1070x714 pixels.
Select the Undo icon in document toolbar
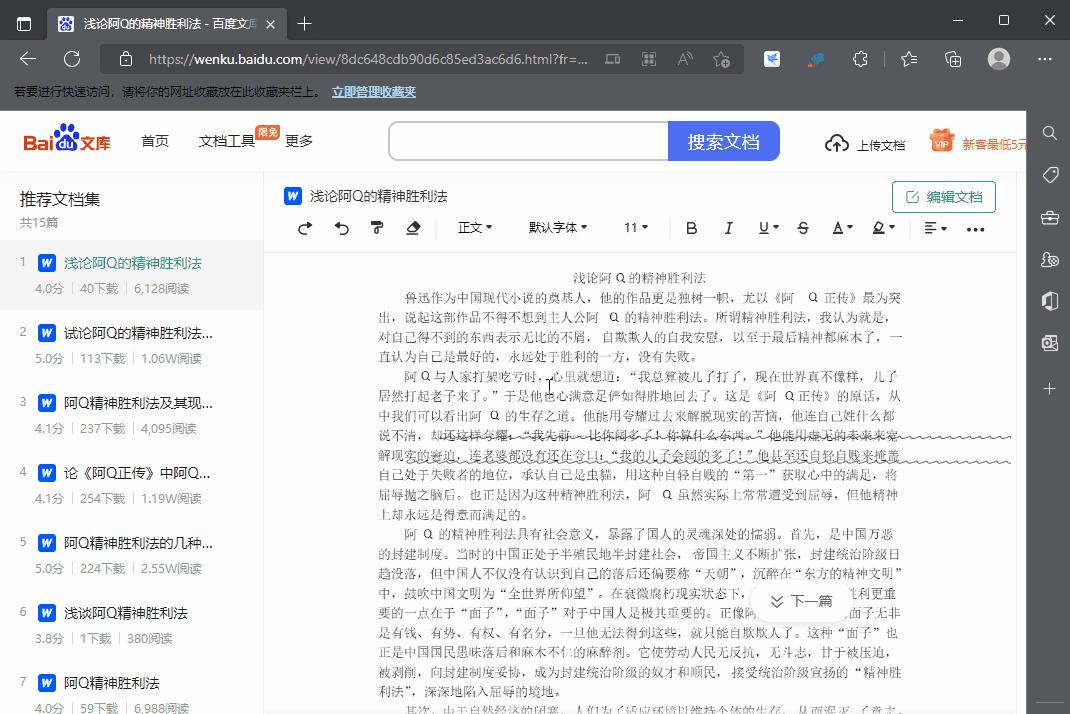click(x=342, y=228)
